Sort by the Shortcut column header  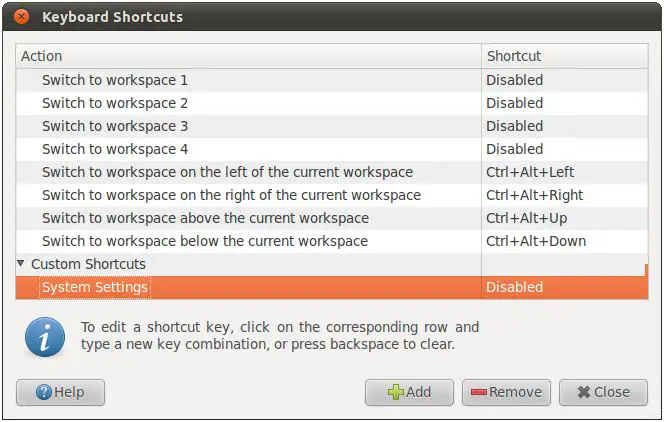coord(564,56)
